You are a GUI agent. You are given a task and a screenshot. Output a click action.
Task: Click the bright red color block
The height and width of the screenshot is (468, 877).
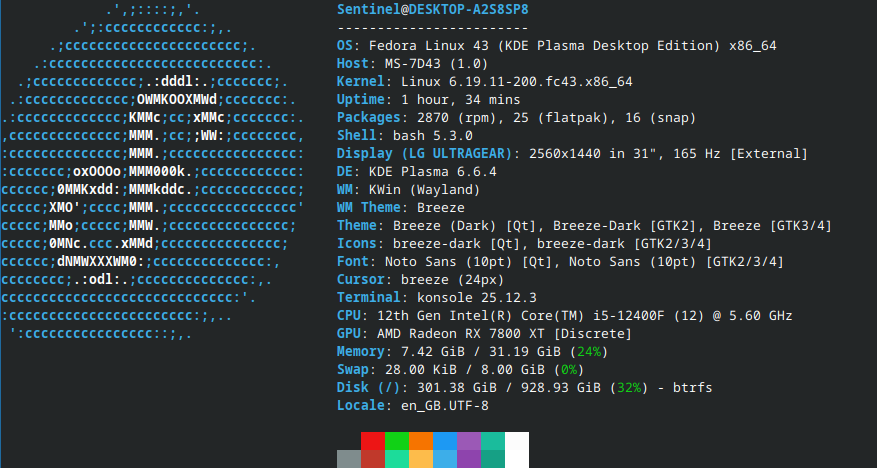[x=373, y=441]
